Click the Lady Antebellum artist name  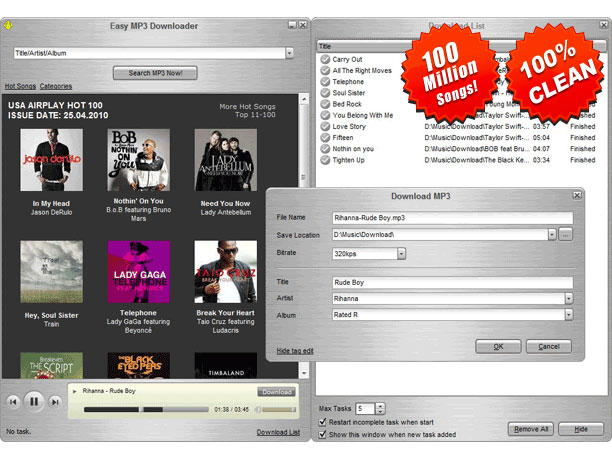coord(226,212)
